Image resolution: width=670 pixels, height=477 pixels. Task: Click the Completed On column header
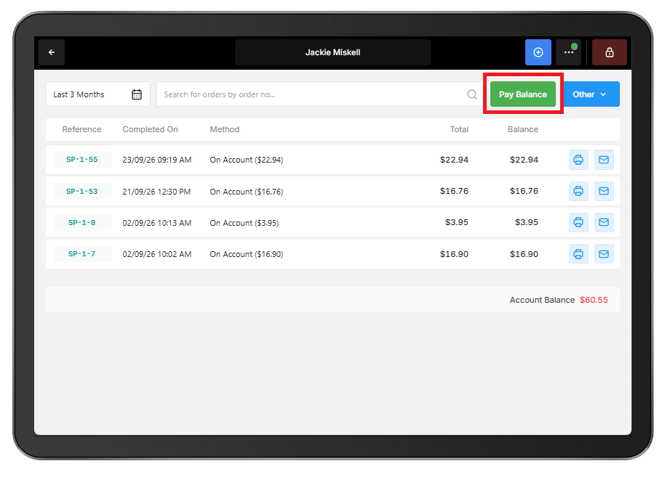[150, 129]
